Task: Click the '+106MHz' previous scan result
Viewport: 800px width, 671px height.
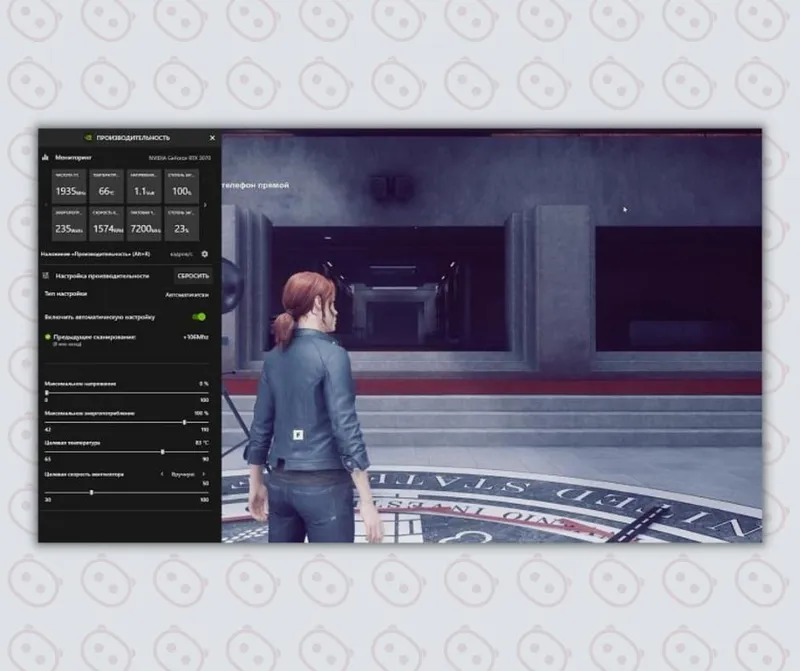Action: (x=196, y=337)
